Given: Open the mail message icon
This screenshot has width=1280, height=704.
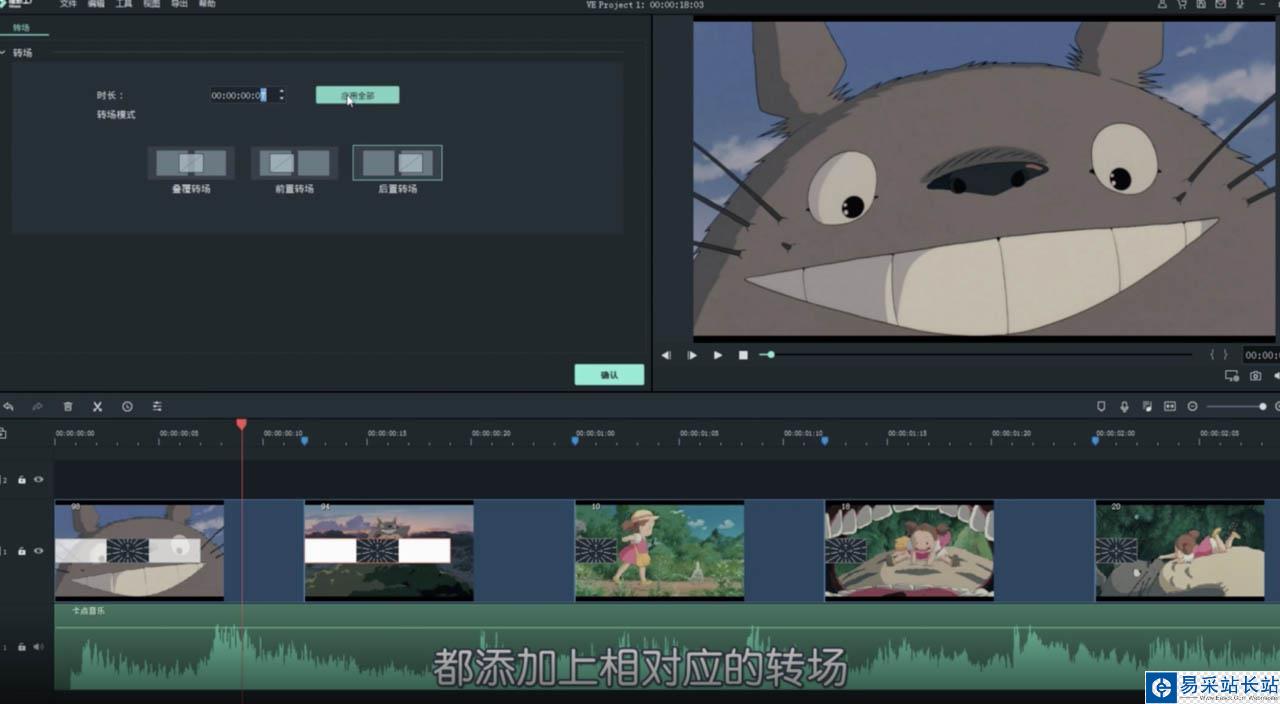Looking at the screenshot, I should 1221,5.
